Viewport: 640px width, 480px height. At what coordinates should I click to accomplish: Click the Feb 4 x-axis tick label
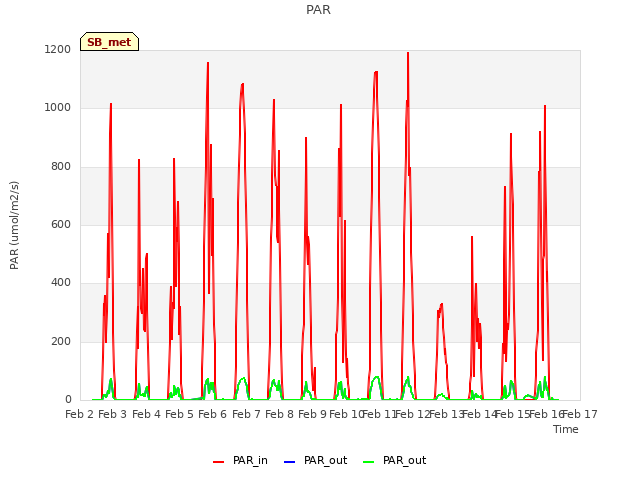pos(147,414)
